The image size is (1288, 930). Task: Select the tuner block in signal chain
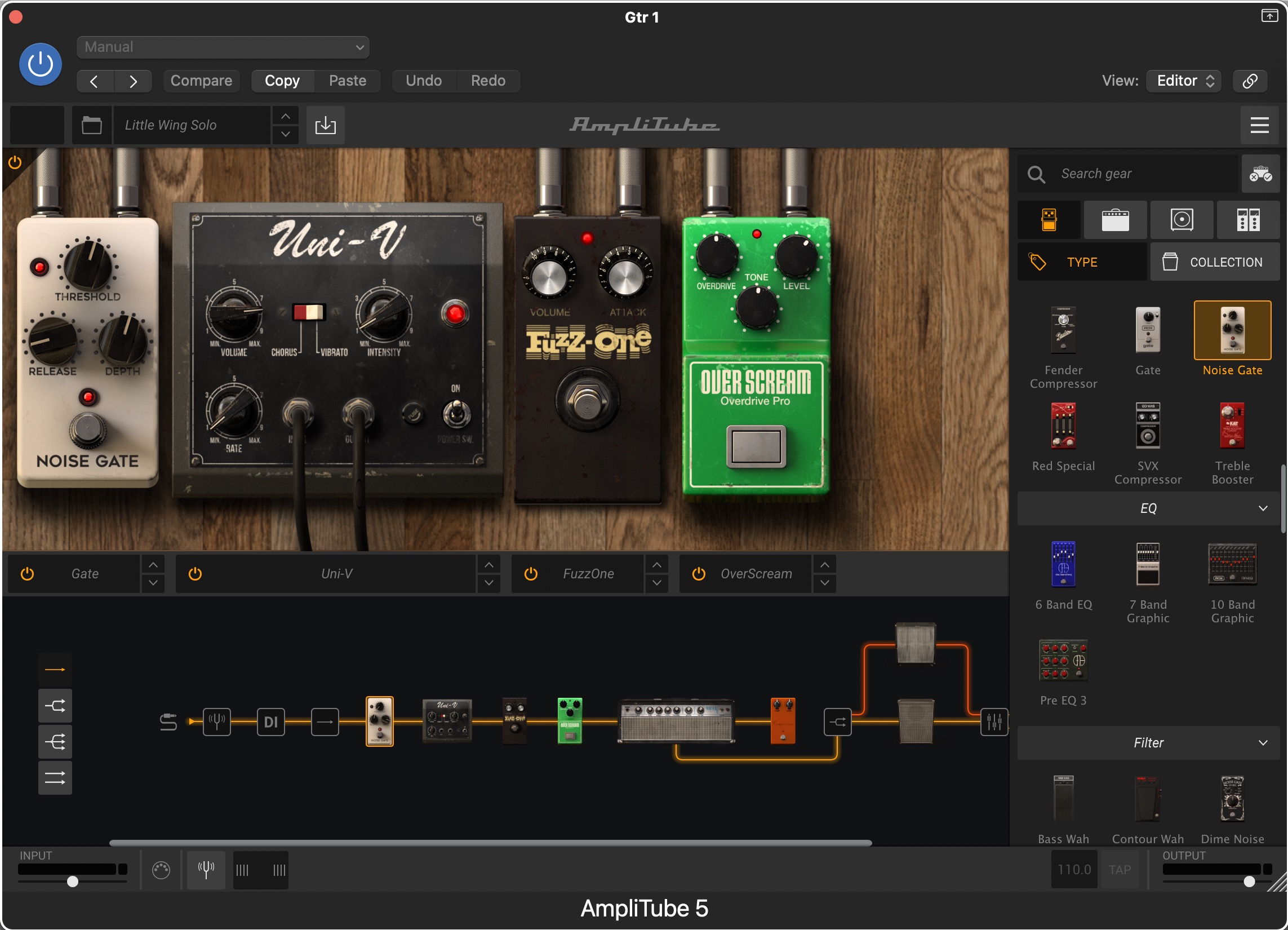coord(217,722)
